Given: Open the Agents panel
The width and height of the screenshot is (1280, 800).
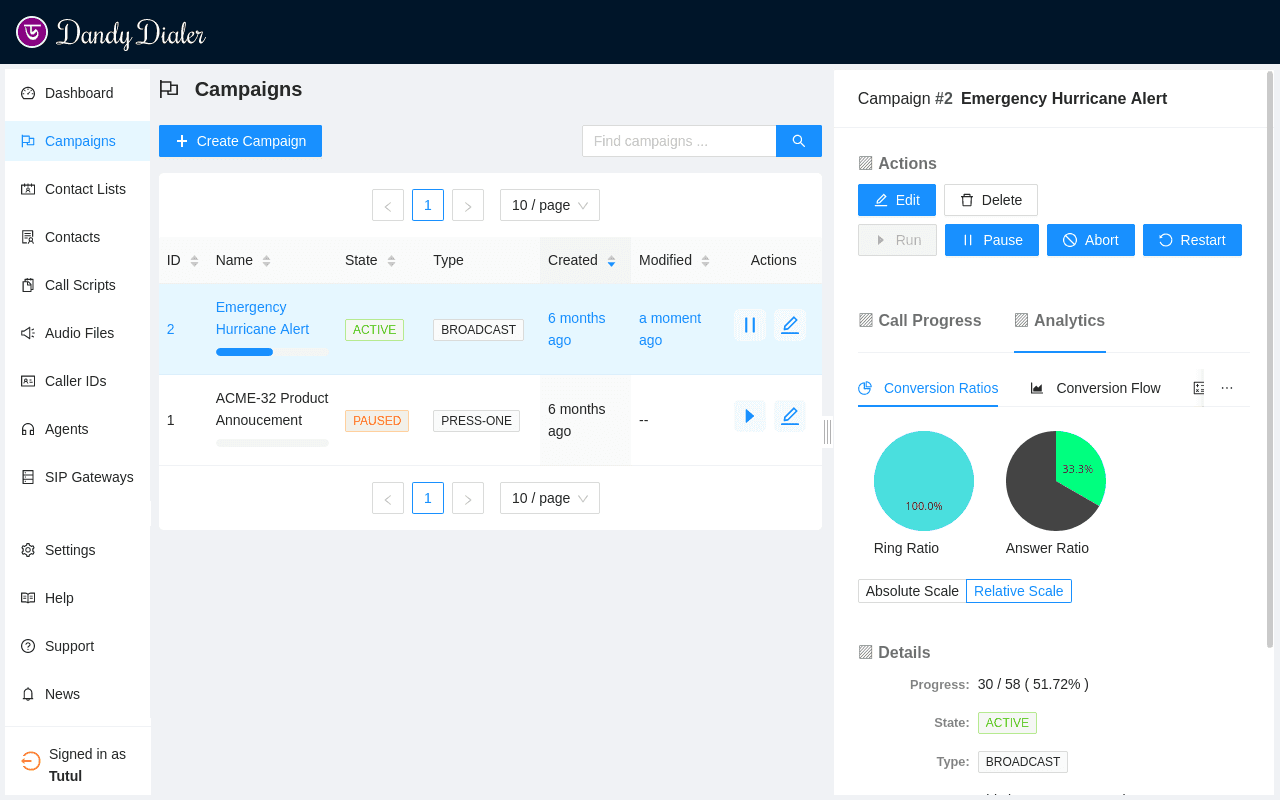Looking at the screenshot, I should tap(66, 429).
